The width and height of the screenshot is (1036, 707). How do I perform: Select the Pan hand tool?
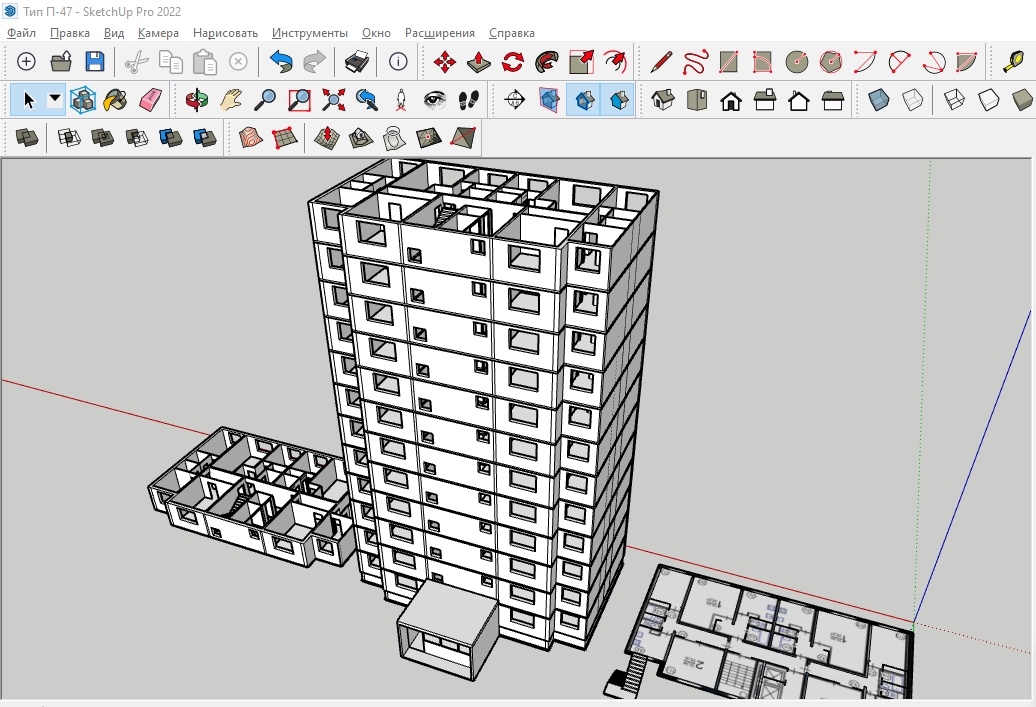[x=231, y=100]
